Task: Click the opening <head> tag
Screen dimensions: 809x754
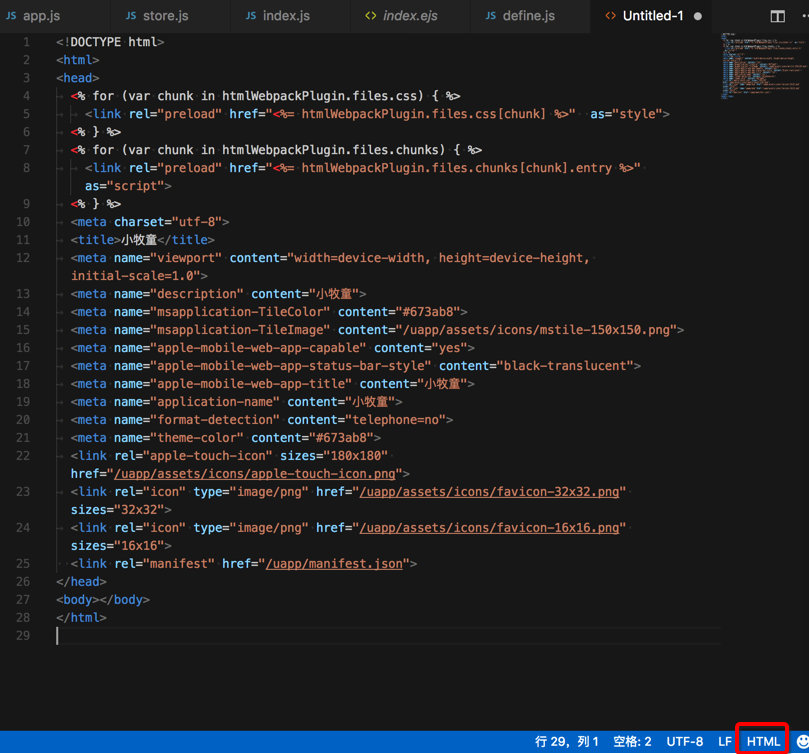Action: tap(77, 78)
